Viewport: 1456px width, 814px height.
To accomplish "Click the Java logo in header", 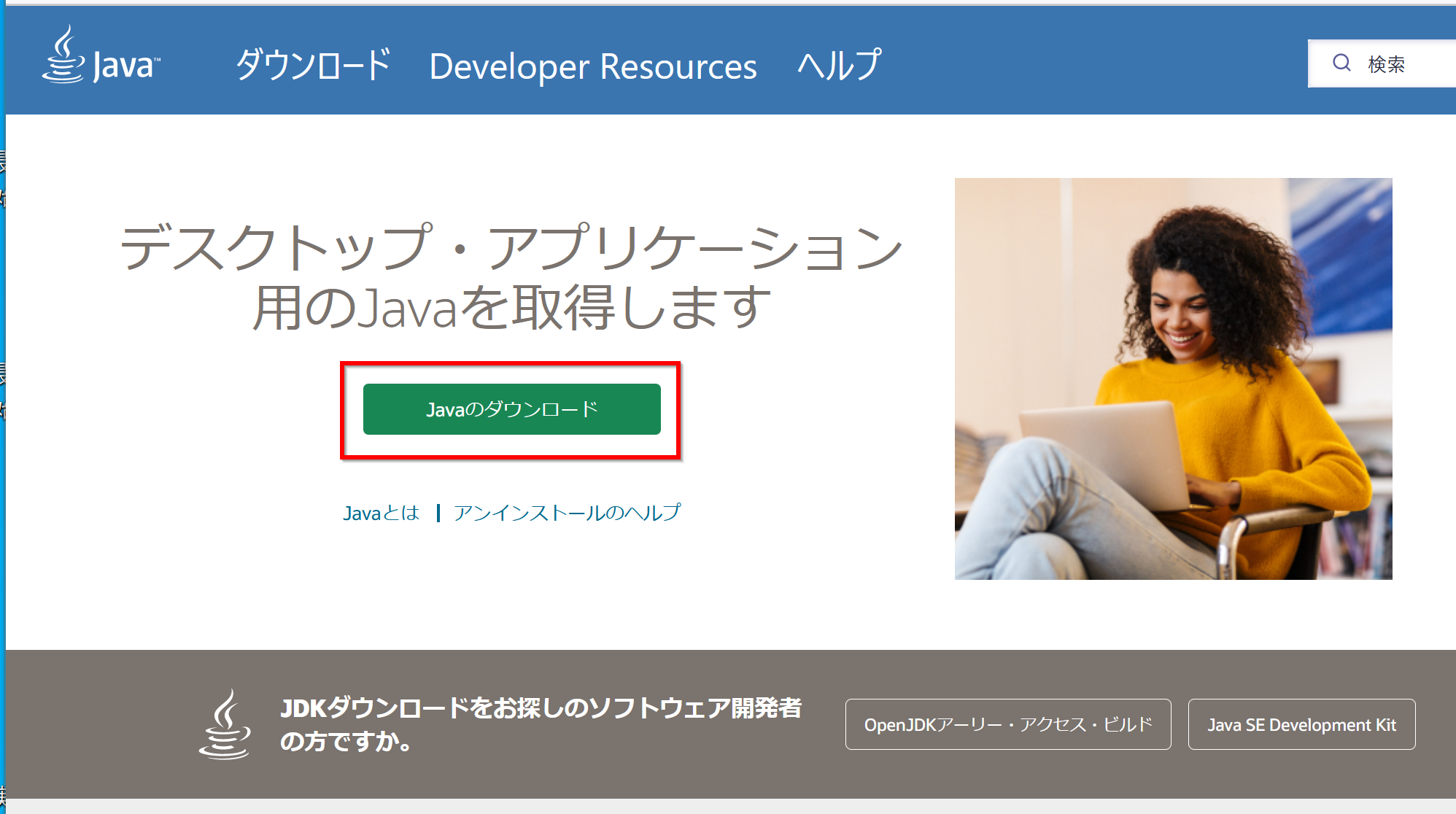I will point(101,55).
